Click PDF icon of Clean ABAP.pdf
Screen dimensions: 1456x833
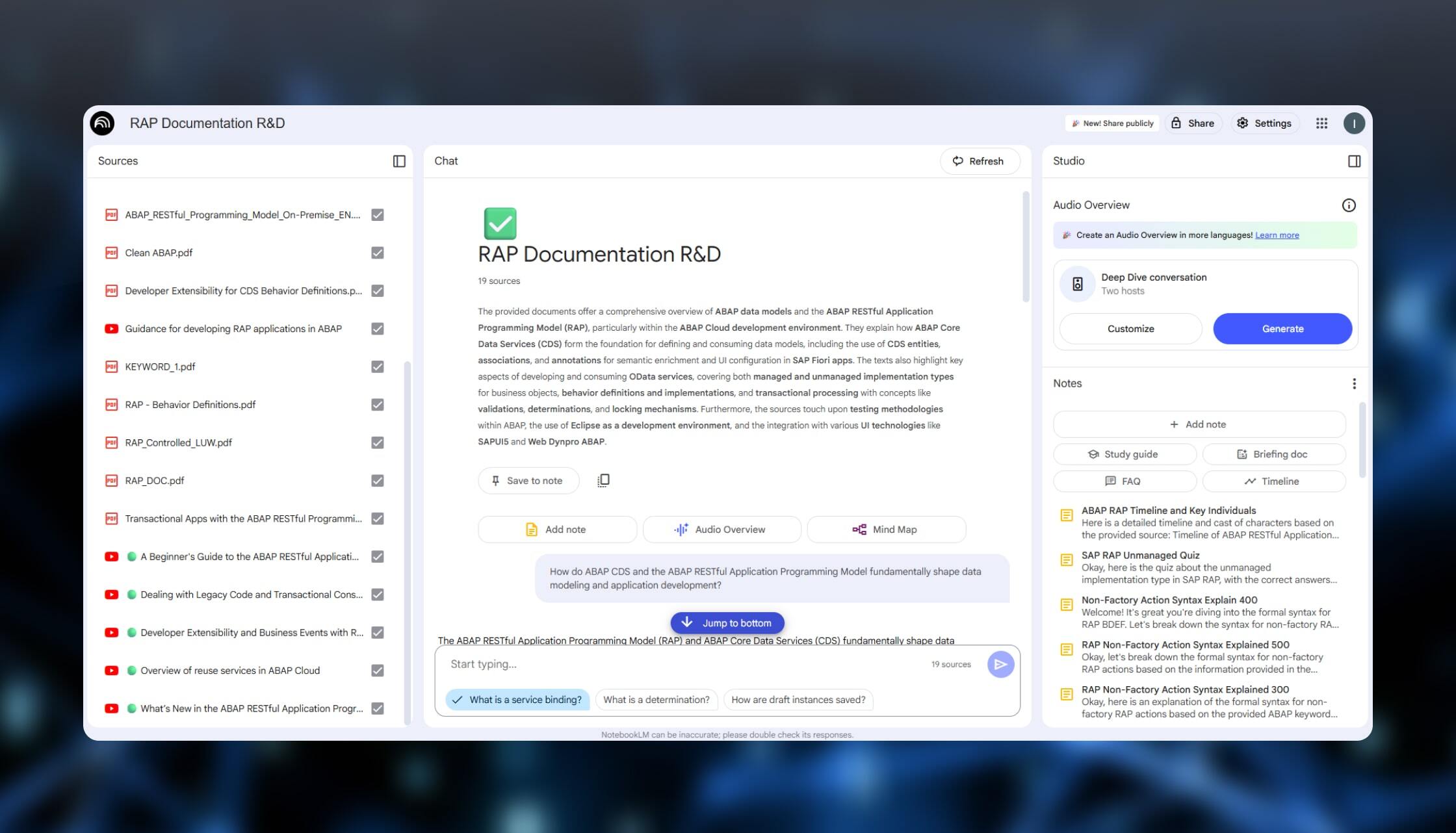coord(111,253)
